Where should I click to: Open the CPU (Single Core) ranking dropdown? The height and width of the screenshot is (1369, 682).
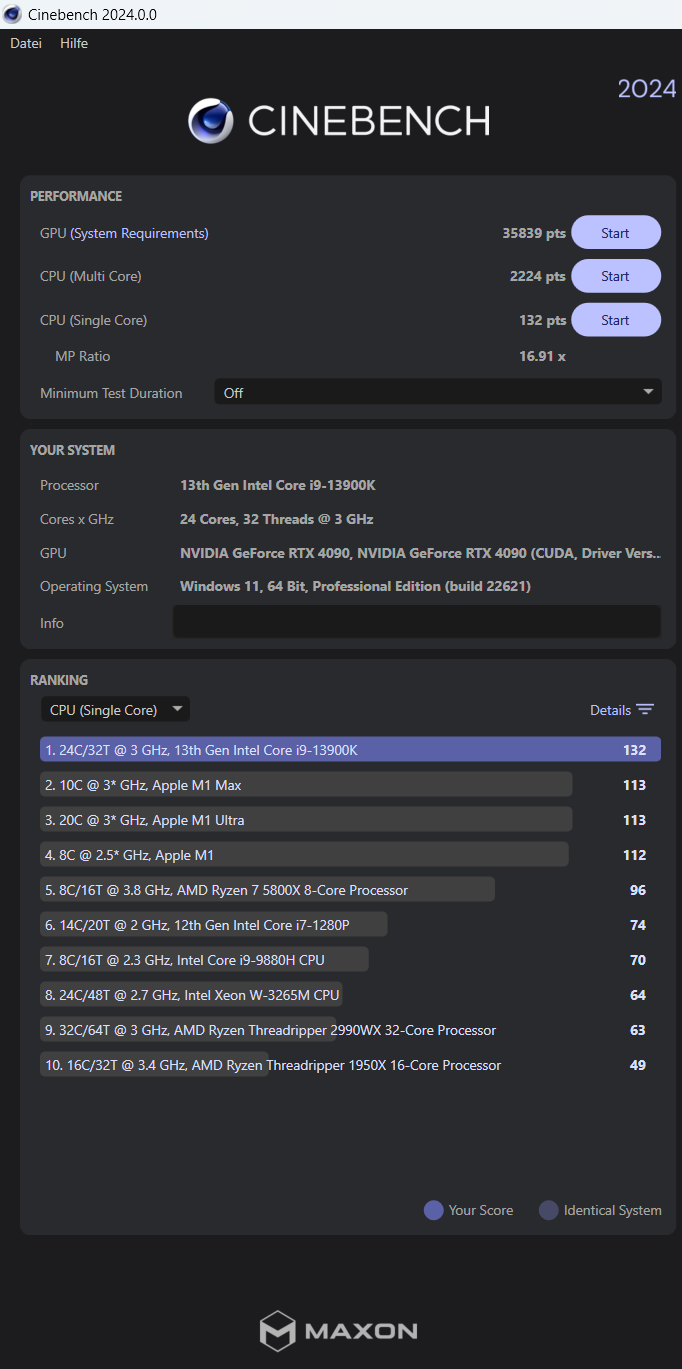point(115,710)
